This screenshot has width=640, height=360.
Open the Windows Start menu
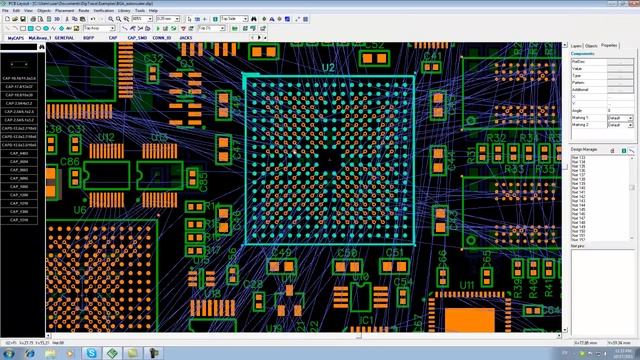point(9,353)
